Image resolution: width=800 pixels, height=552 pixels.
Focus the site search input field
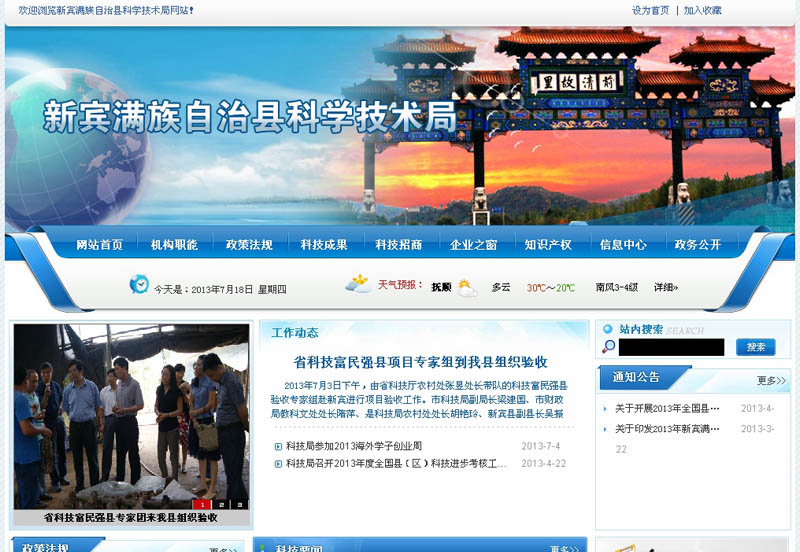click(x=671, y=347)
